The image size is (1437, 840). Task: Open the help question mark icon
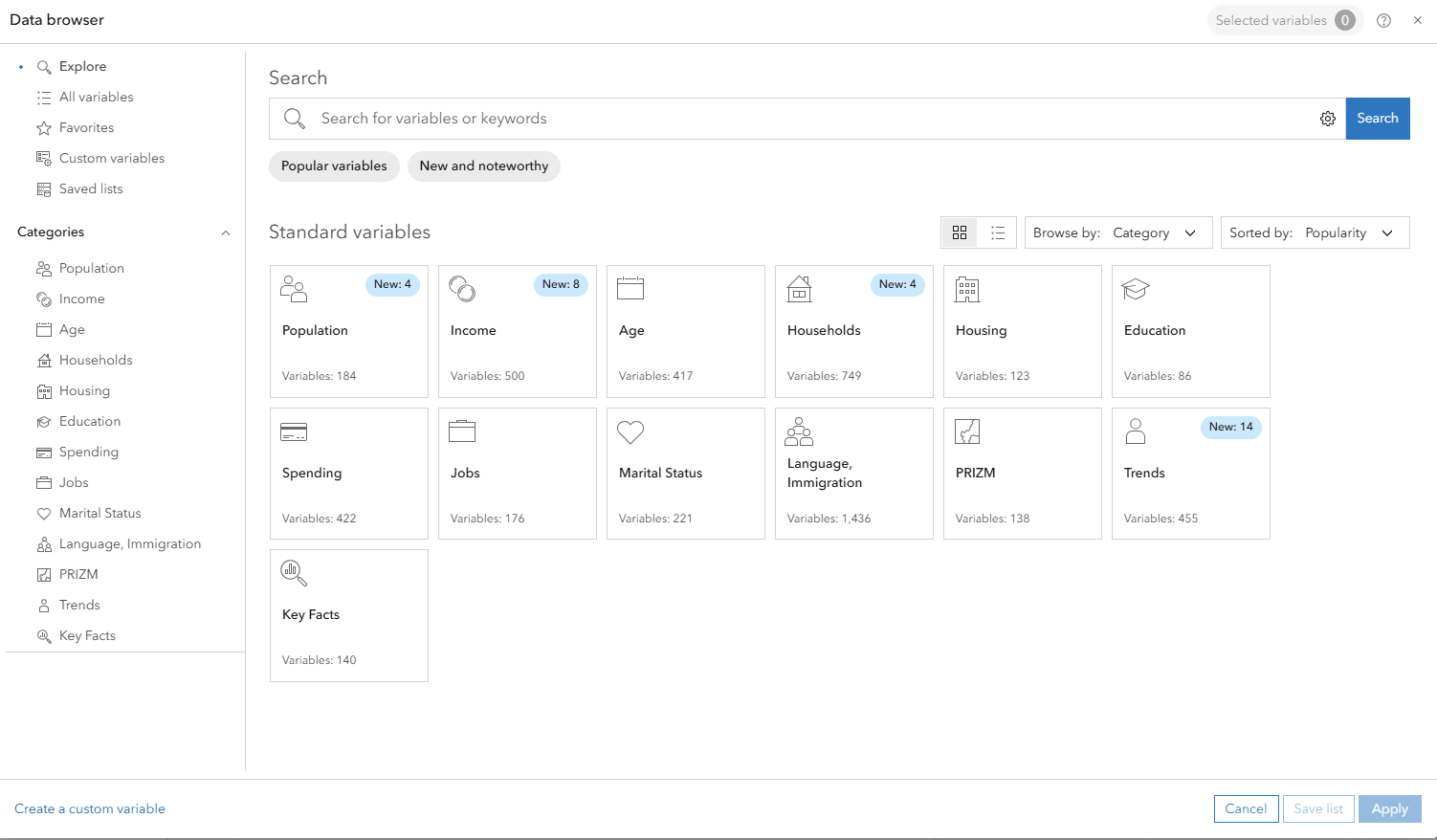point(1383,20)
